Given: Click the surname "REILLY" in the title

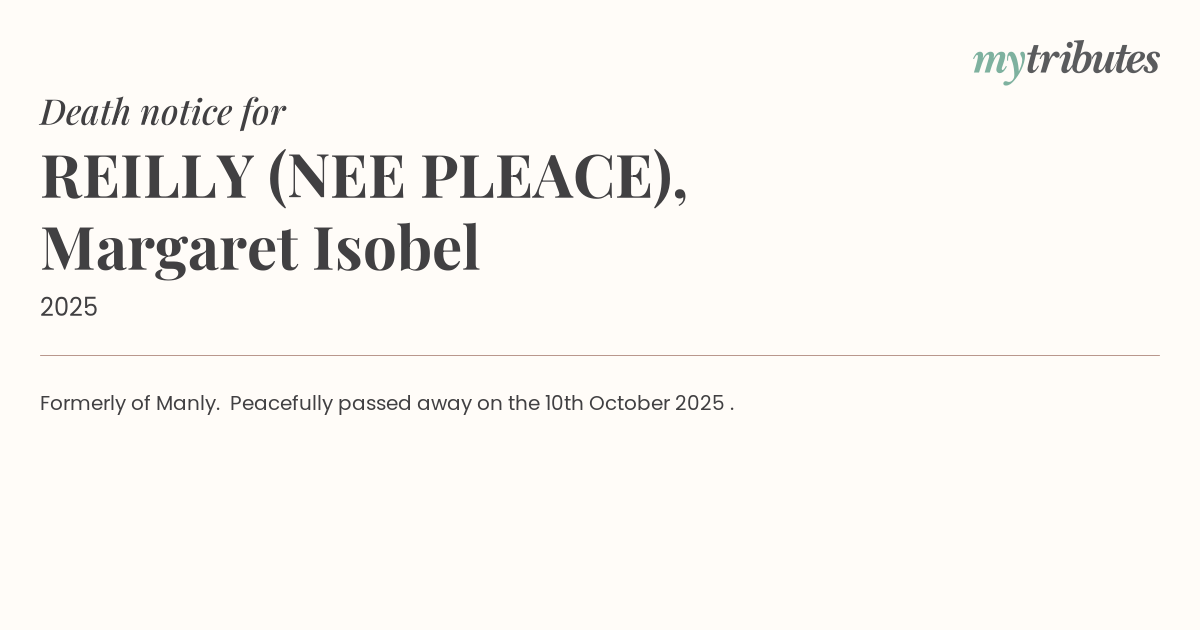Looking at the screenshot, I should tap(147, 176).
